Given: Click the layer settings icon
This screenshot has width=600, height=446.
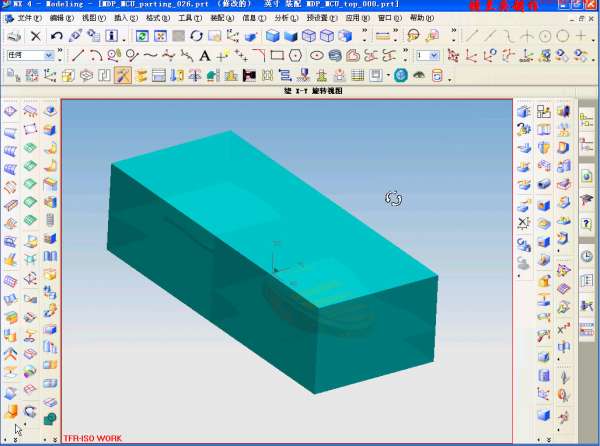Looking at the screenshot, I should click(x=383, y=36).
